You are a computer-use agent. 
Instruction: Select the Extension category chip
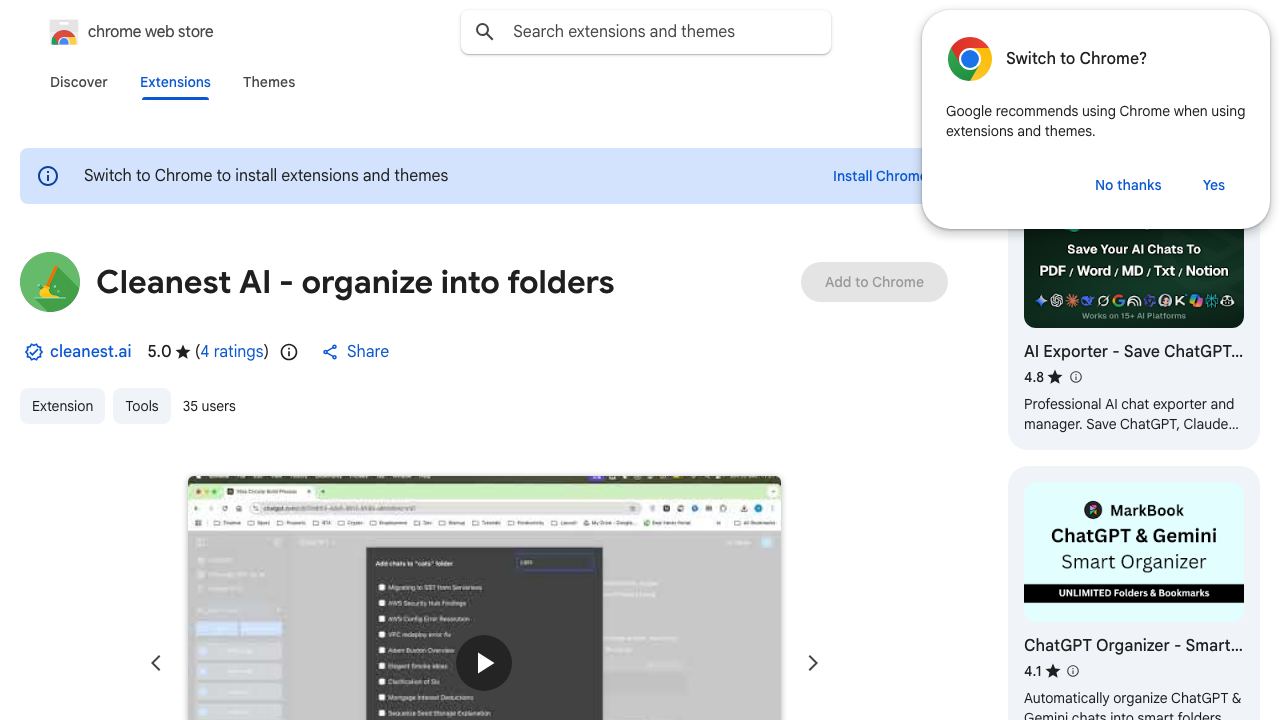[x=62, y=406]
